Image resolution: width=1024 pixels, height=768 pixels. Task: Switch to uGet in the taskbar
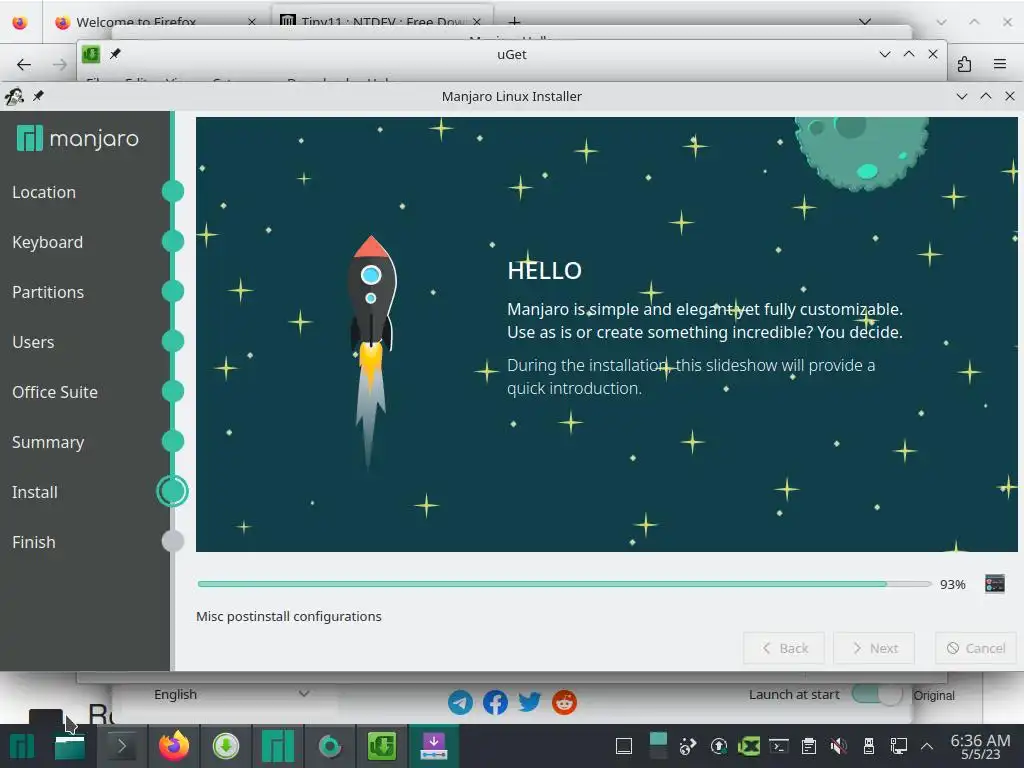tap(381, 746)
